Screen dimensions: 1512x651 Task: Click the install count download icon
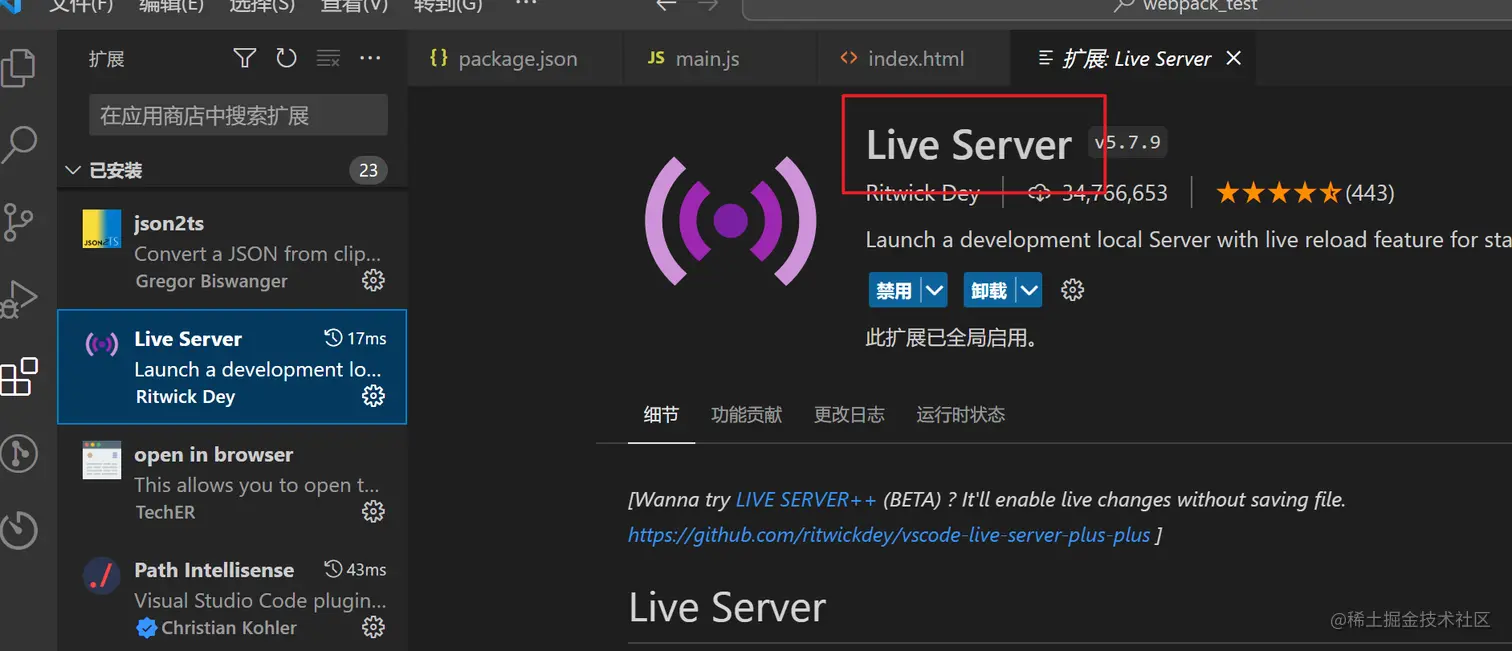(1040, 193)
